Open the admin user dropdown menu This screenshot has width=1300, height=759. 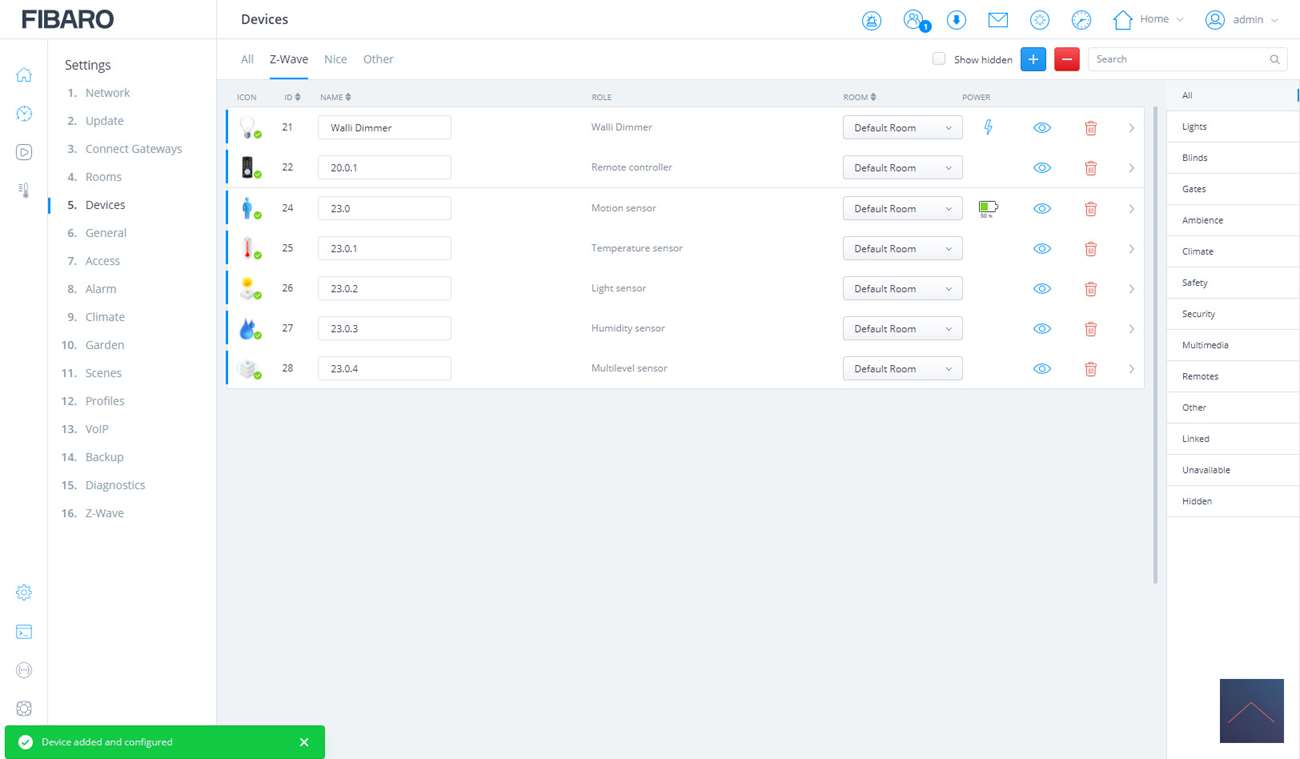[x=1242, y=20]
